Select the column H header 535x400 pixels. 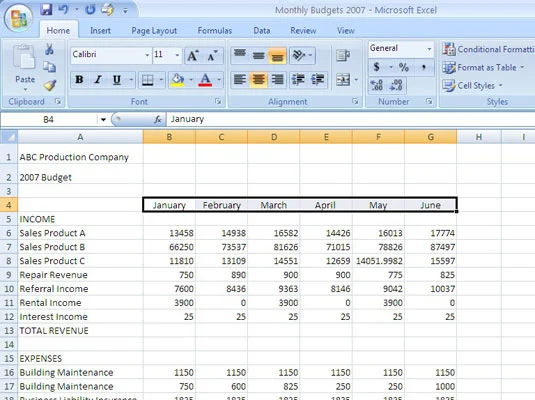tap(479, 137)
